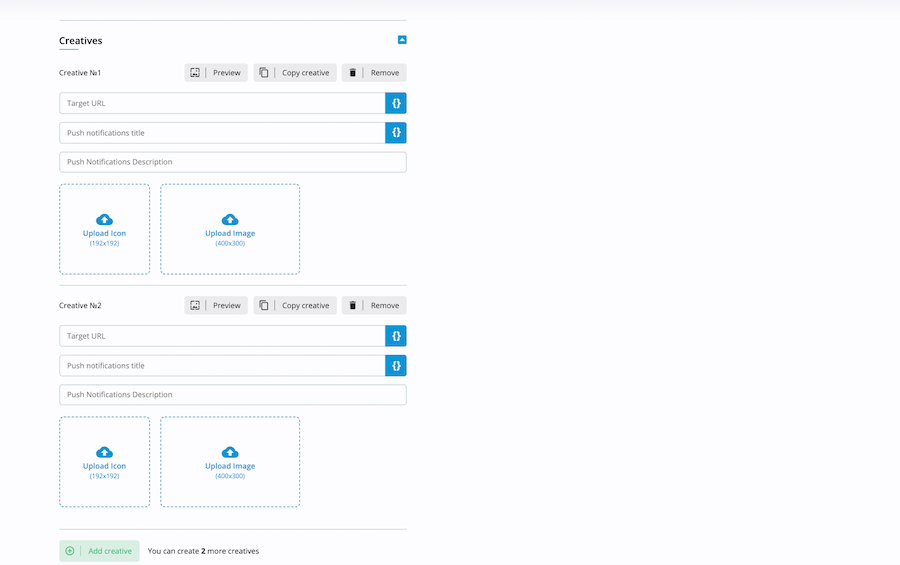Viewport: 900px width, 565px height.
Task: Click Preview icon for Creative №2
Action: pyautogui.click(x=195, y=305)
